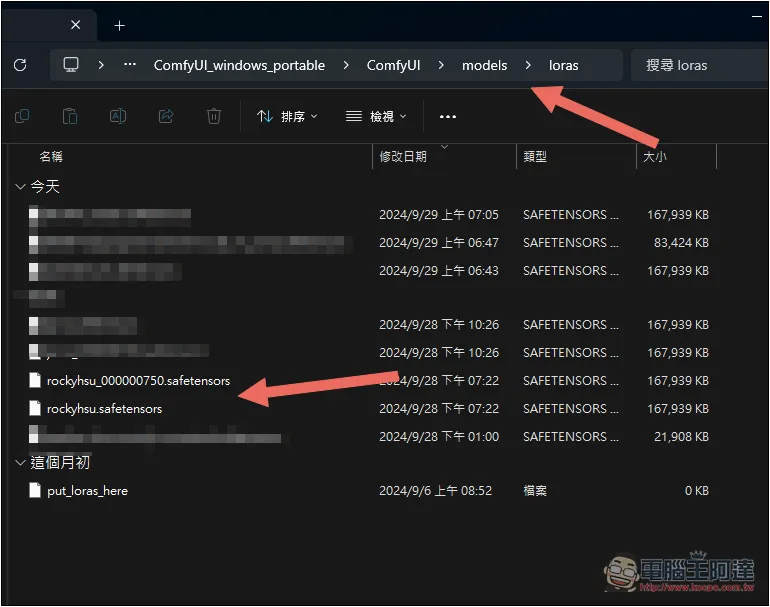Click the Delete trash can icon
This screenshot has width=770, height=607.
point(214,116)
